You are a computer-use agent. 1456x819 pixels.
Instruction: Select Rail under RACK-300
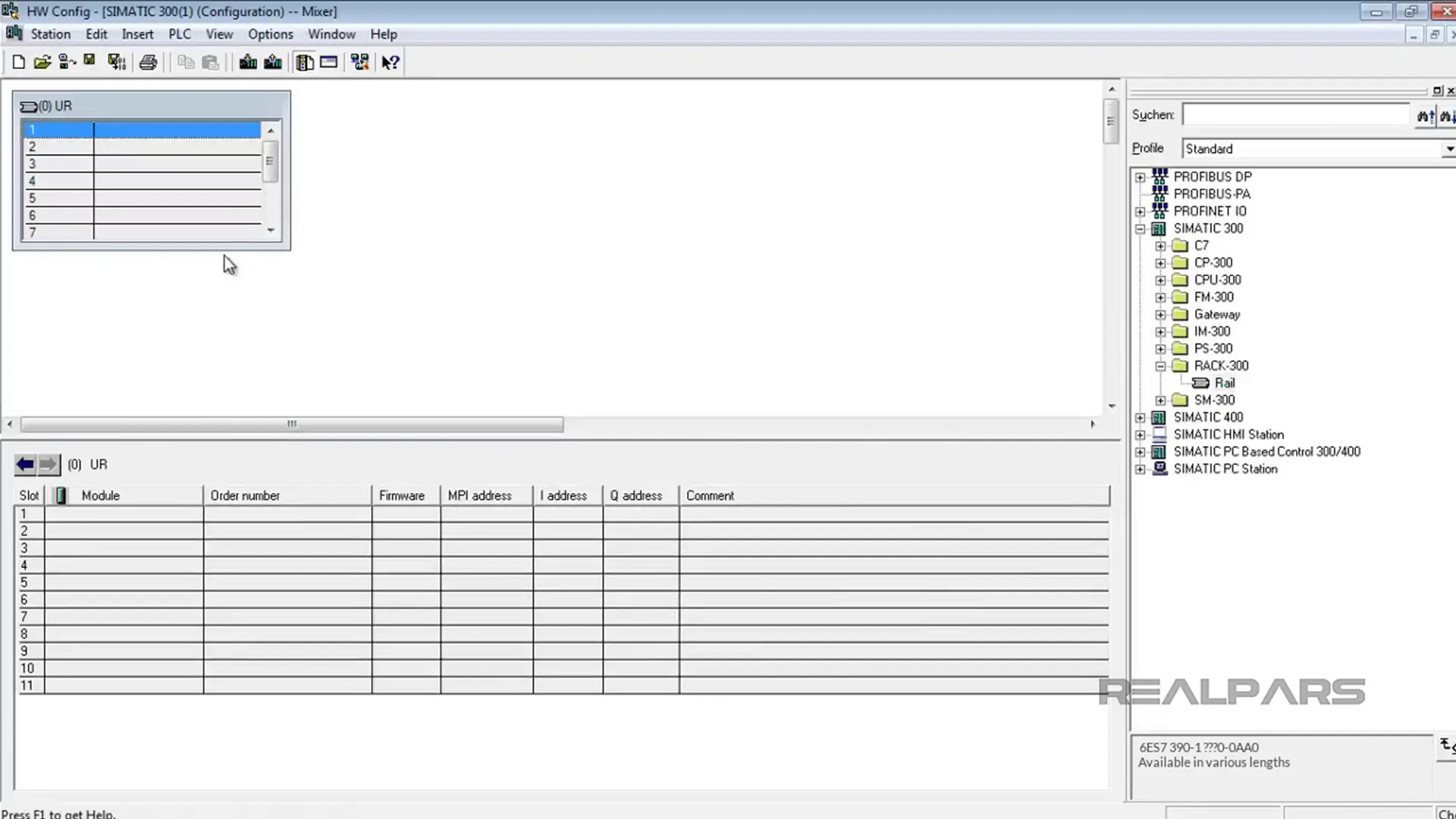(1224, 383)
